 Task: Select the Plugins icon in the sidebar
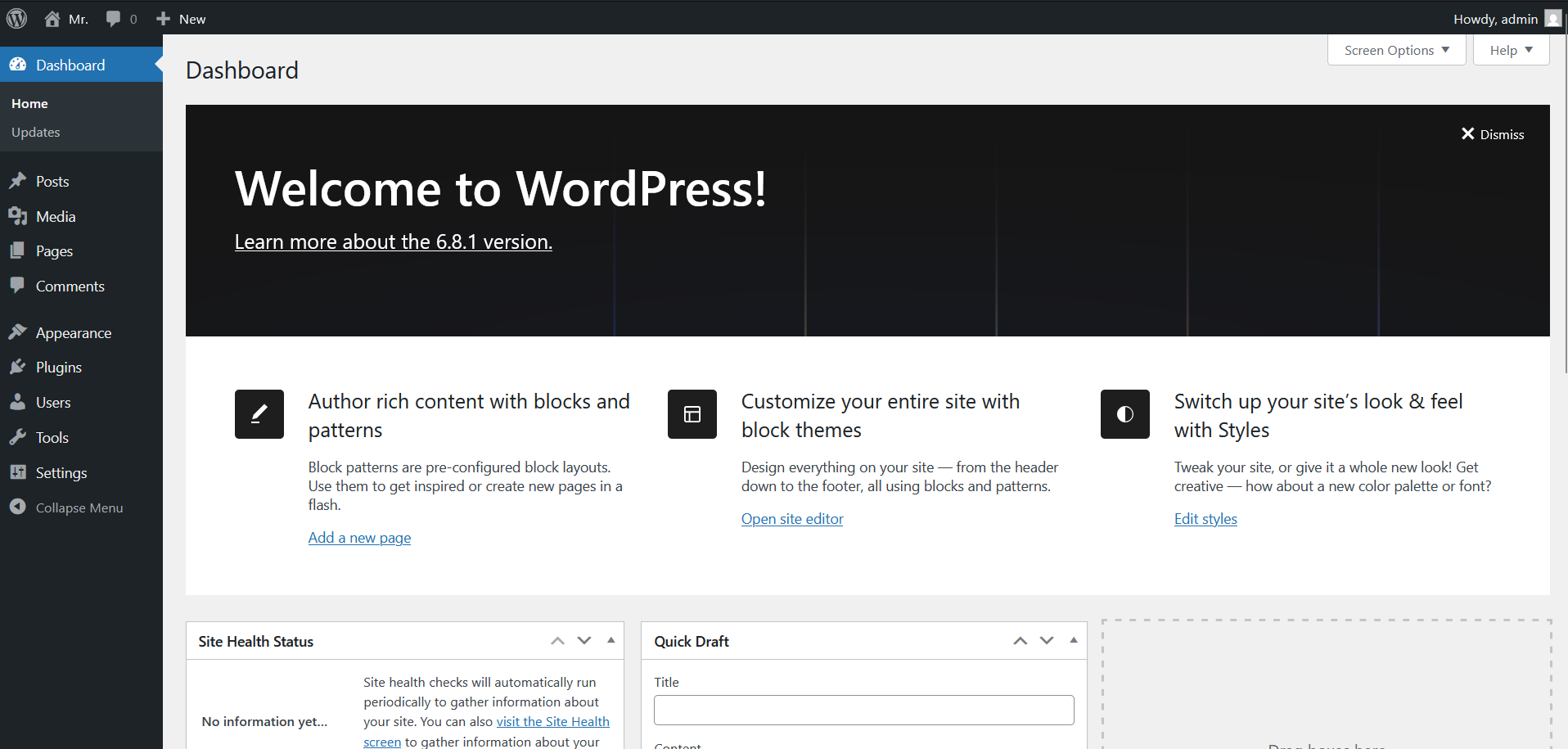[18, 367]
